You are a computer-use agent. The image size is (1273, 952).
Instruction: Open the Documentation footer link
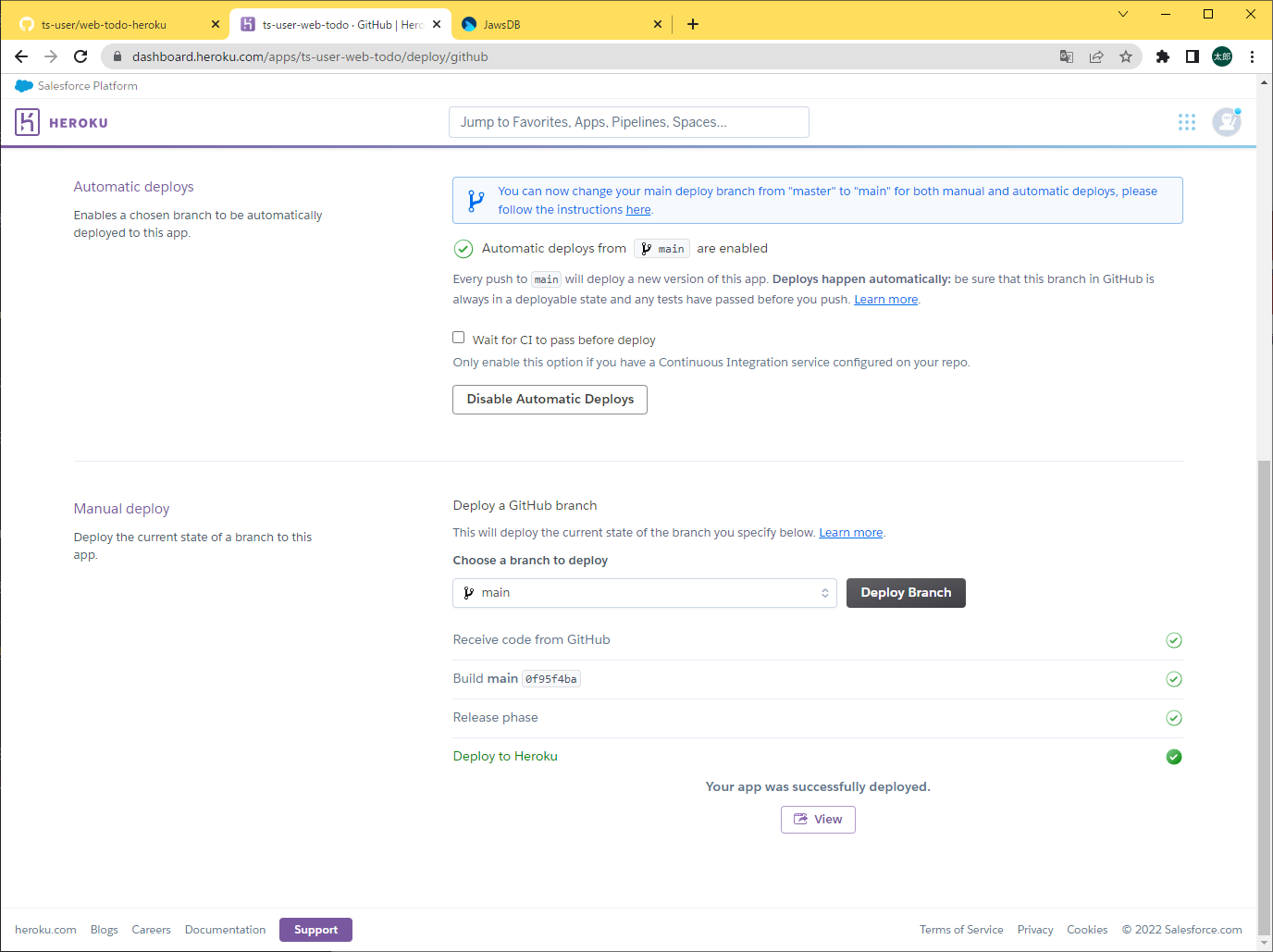click(225, 930)
